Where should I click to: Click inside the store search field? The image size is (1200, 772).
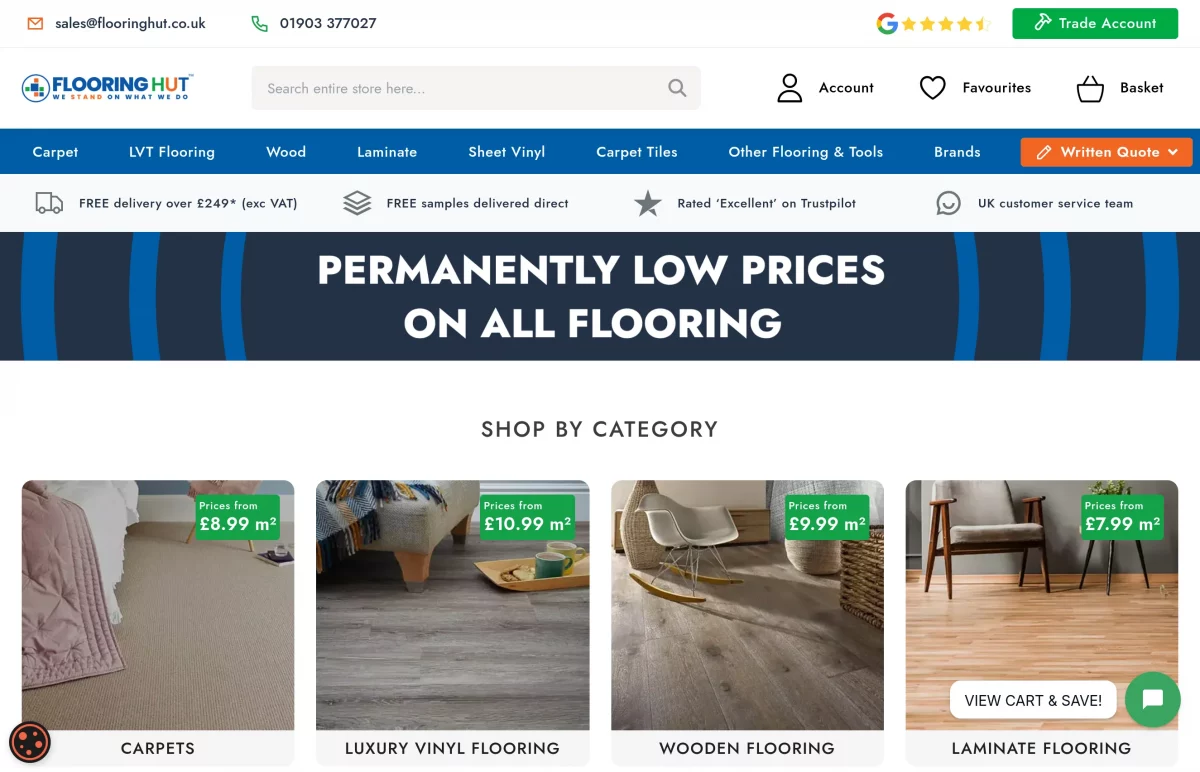coord(450,88)
